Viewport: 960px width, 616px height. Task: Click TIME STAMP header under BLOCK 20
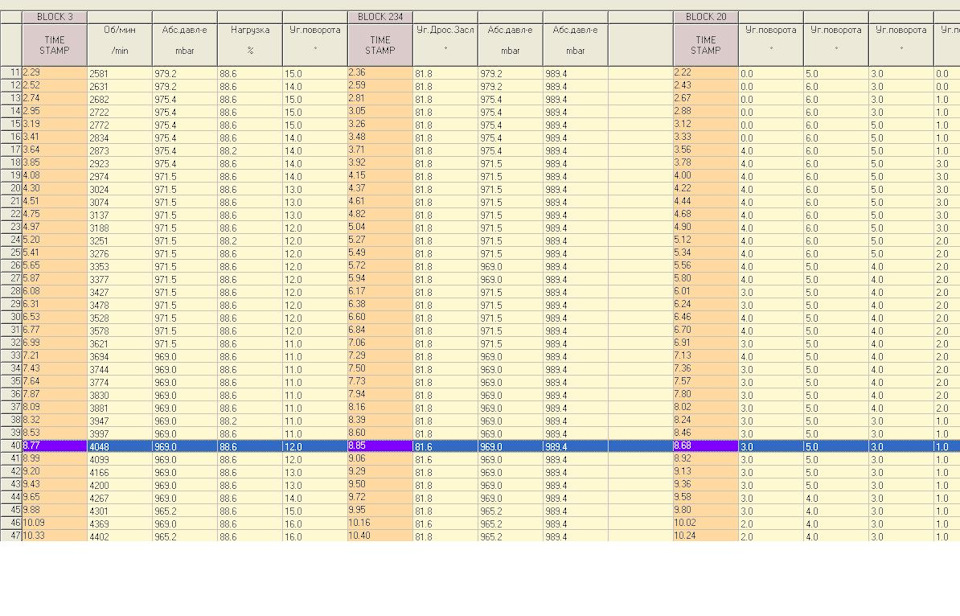[706, 45]
